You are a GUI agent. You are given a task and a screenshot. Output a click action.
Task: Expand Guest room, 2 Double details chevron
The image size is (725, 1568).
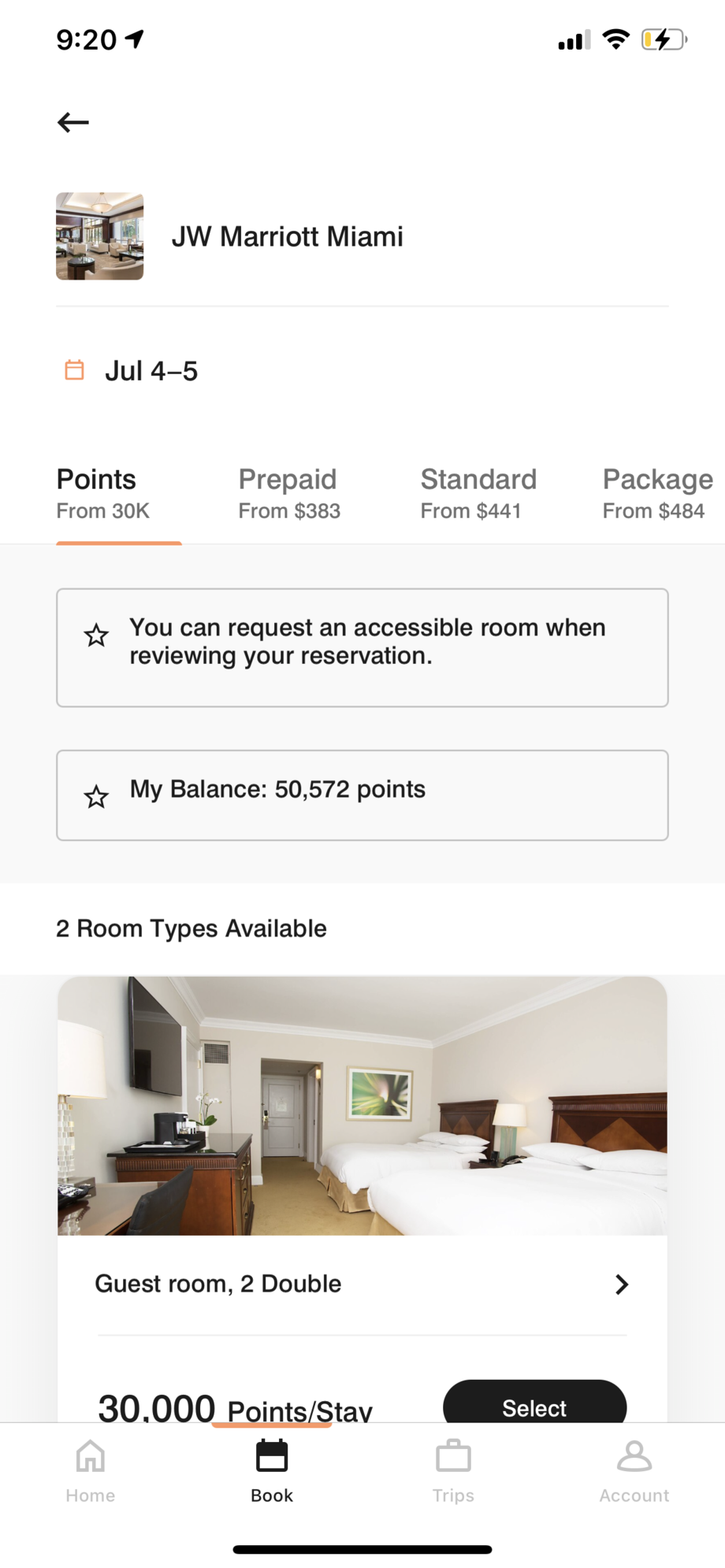(x=622, y=1284)
